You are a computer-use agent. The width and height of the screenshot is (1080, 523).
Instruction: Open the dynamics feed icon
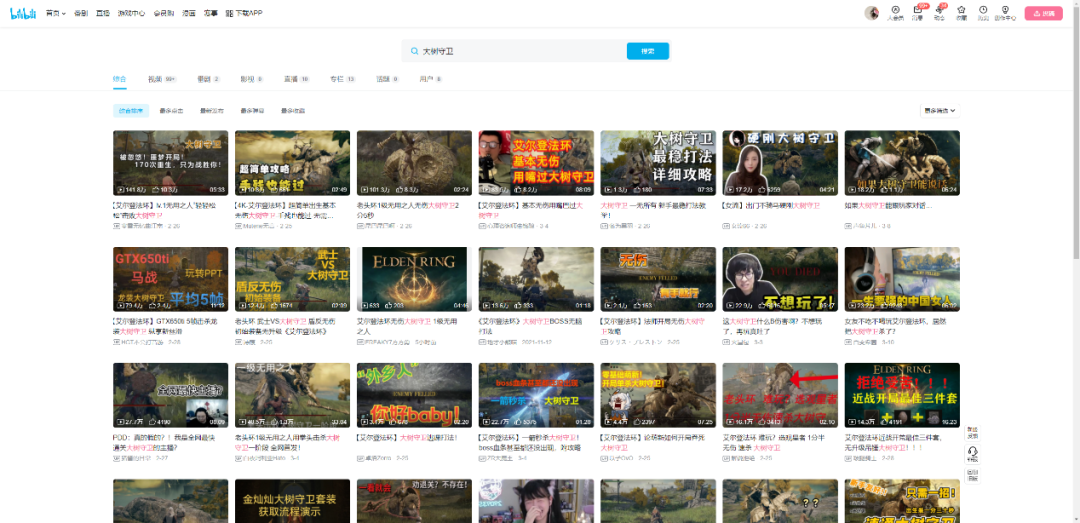click(x=939, y=13)
